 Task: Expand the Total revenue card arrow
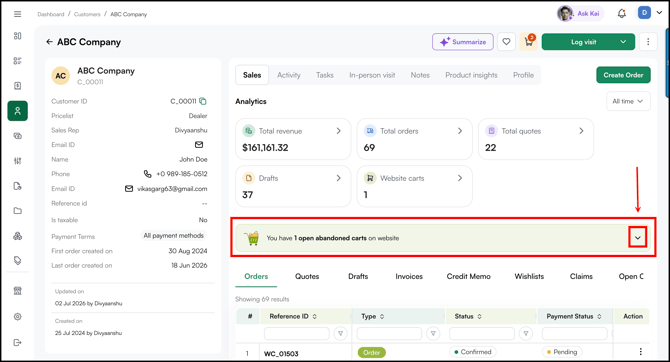(x=338, y=131)
